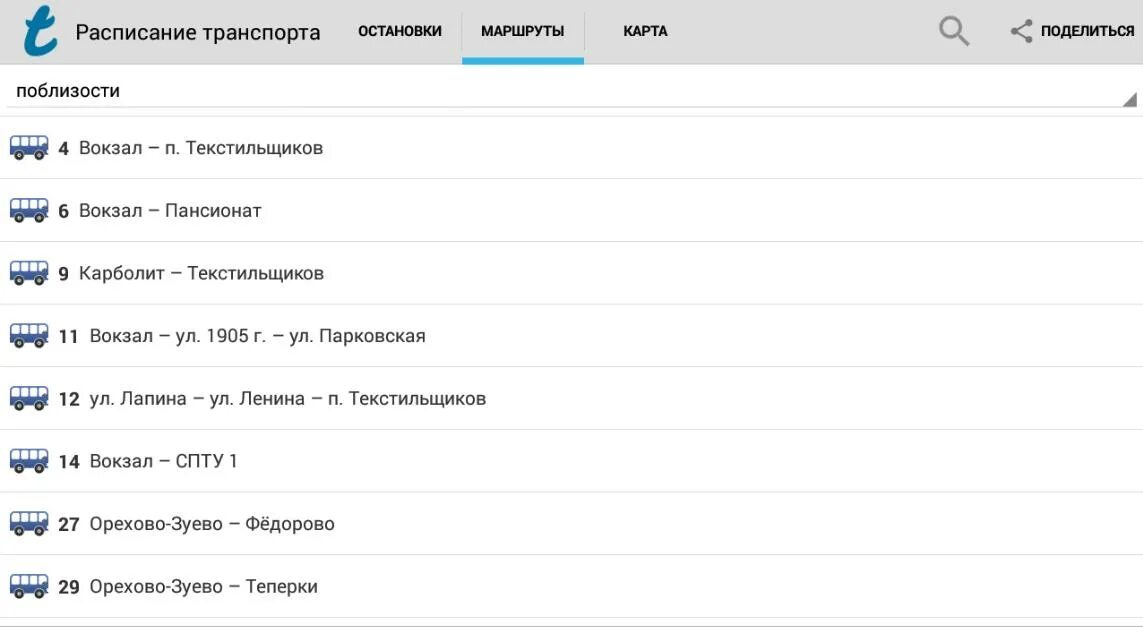Open route 12 ул. Лапина – п. Текстильщиков
Viewport: 1143px width, 627px height.
pos(572,399)
